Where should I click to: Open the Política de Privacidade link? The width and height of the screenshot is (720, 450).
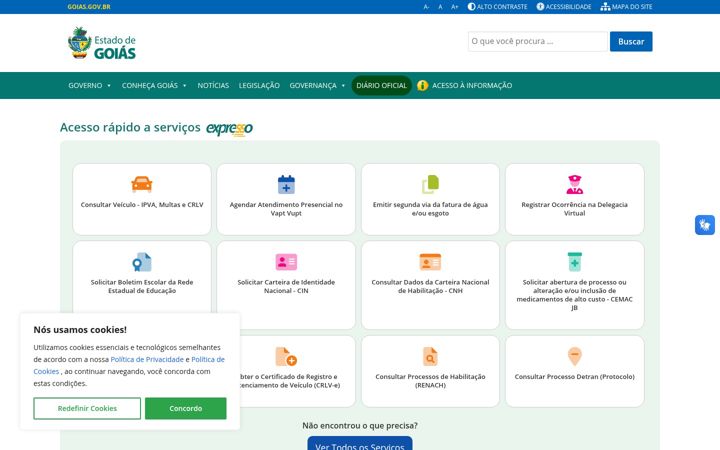click(x=147, y=360)
